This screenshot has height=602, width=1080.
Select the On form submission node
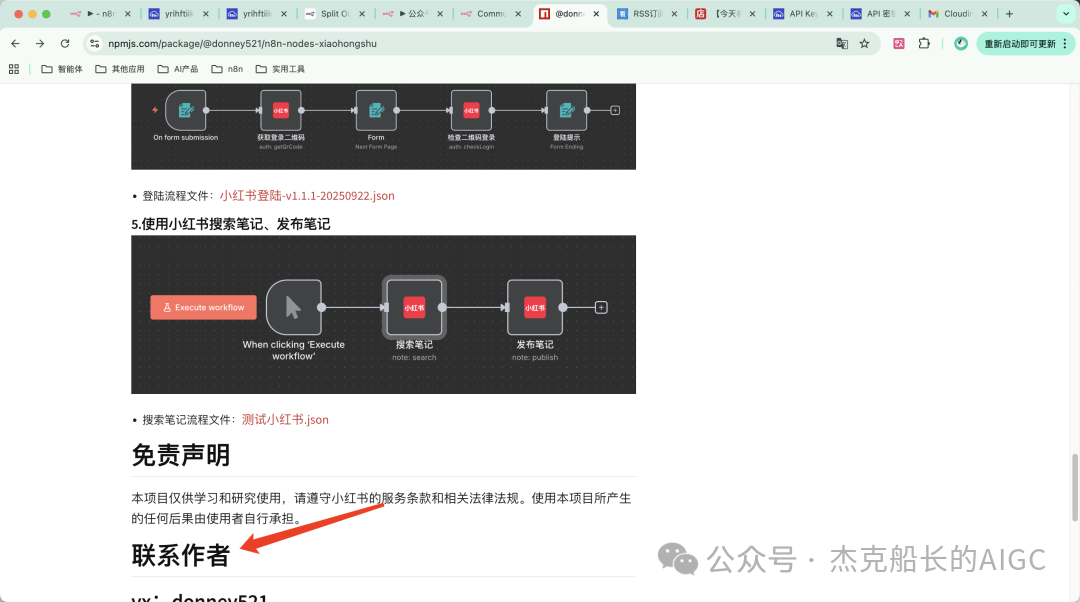coord(185,110)
